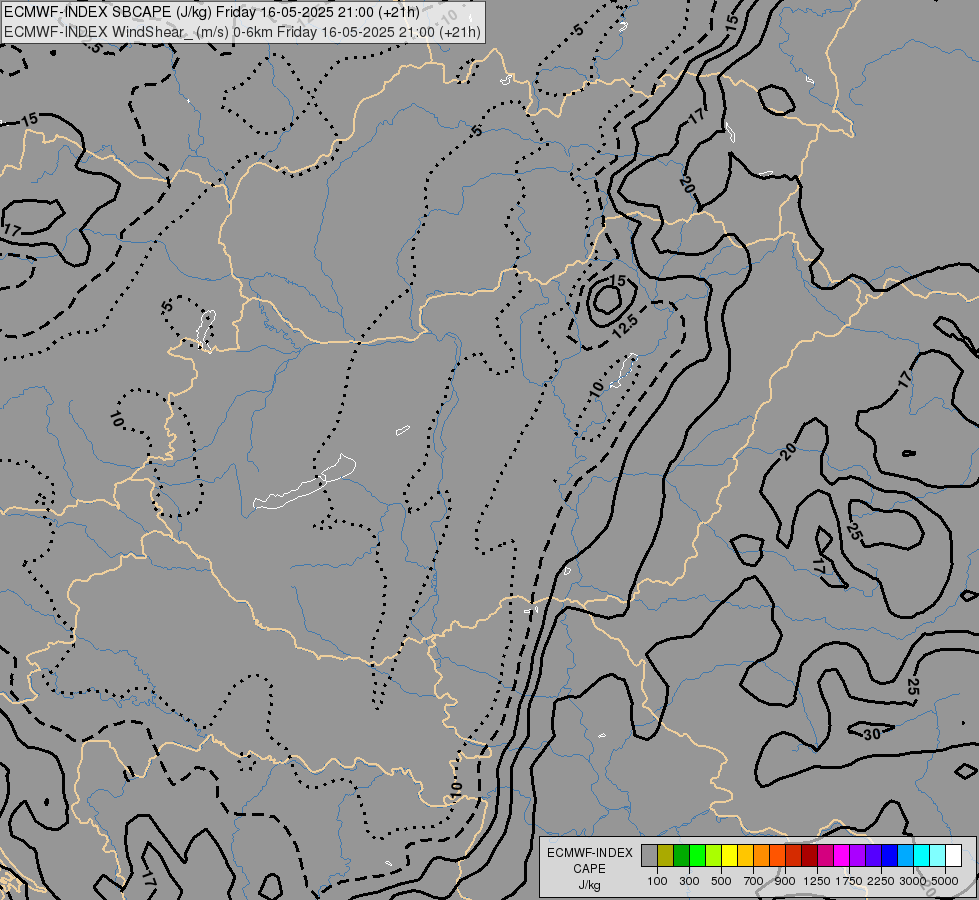
Task: Pick the dark maroon red legend swatch
Action: click(x=810, y=855)
